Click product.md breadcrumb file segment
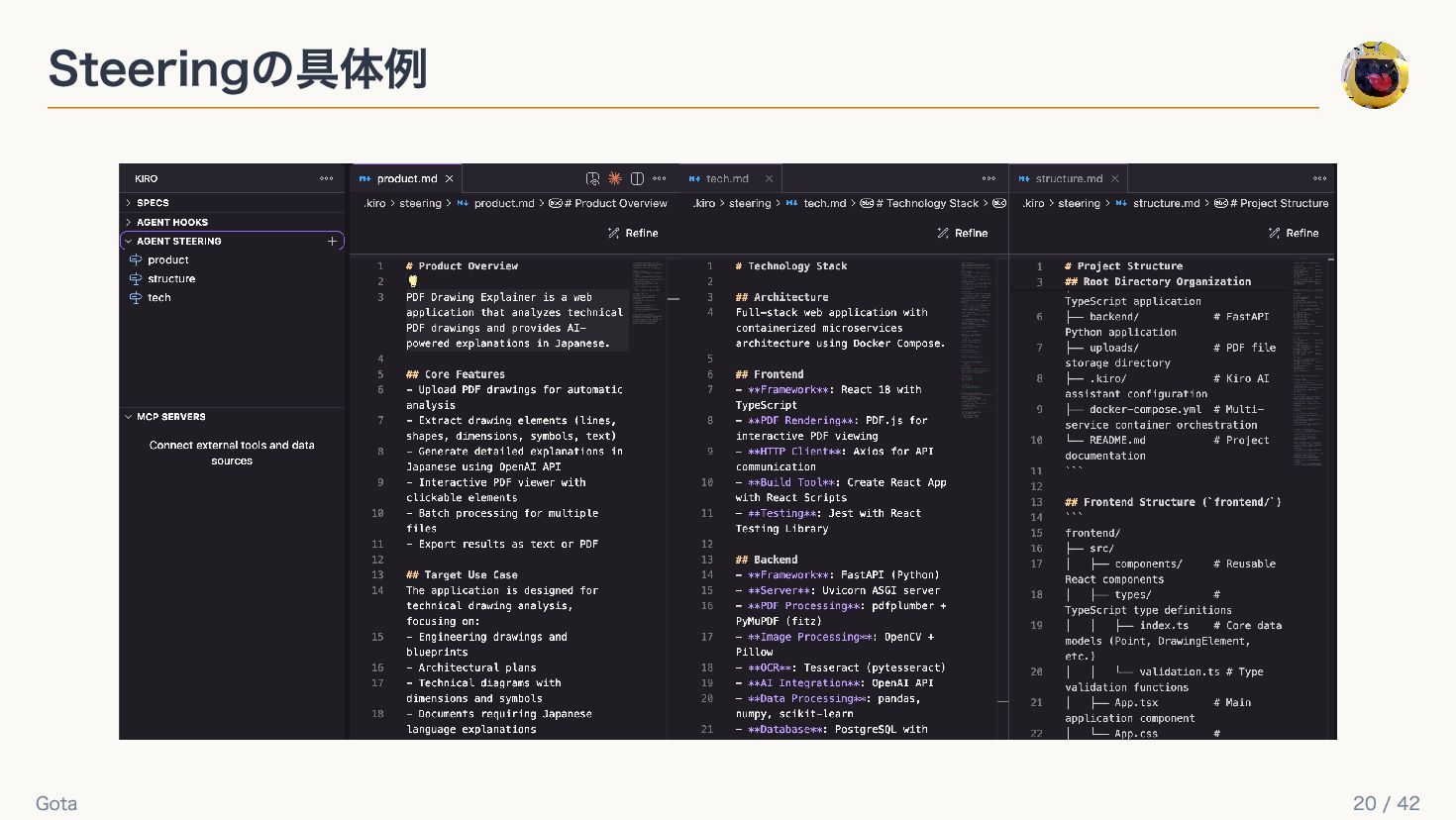The width and height of the screenshot is (1456, 820). pyautogui.click(x=503, y=204)
